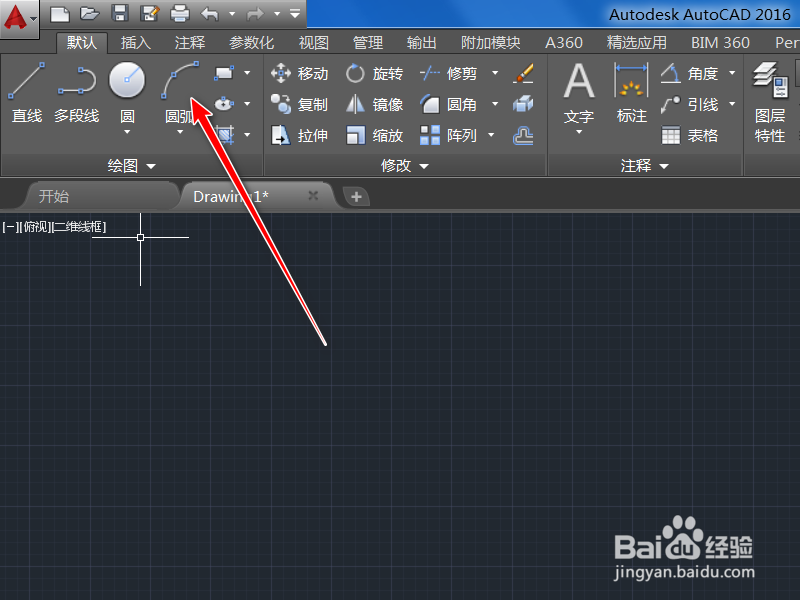Click the Redo arrow icon
The image size is (800, 600).
click(255, 14)
